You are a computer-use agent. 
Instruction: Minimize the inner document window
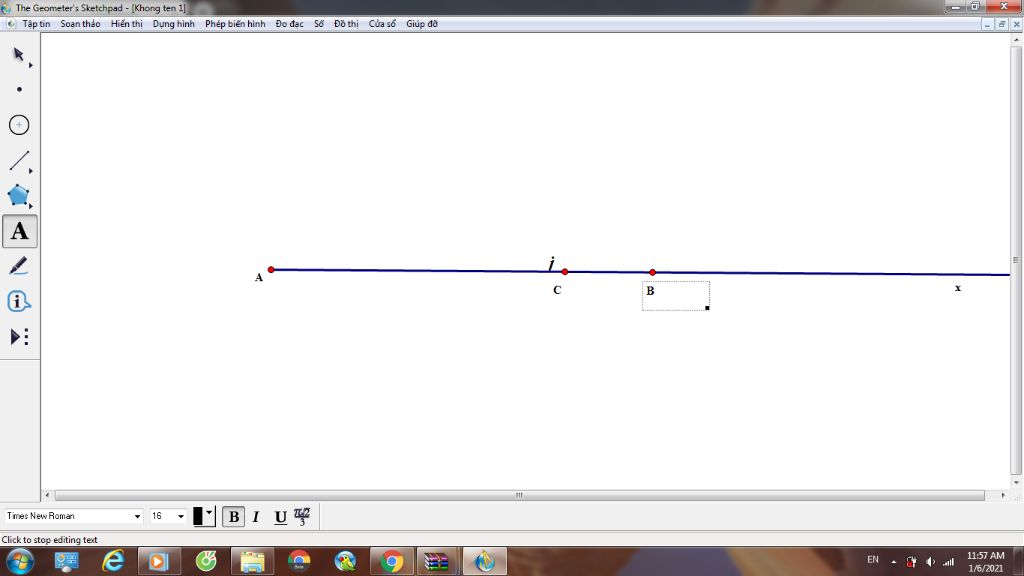coord(988,24)
